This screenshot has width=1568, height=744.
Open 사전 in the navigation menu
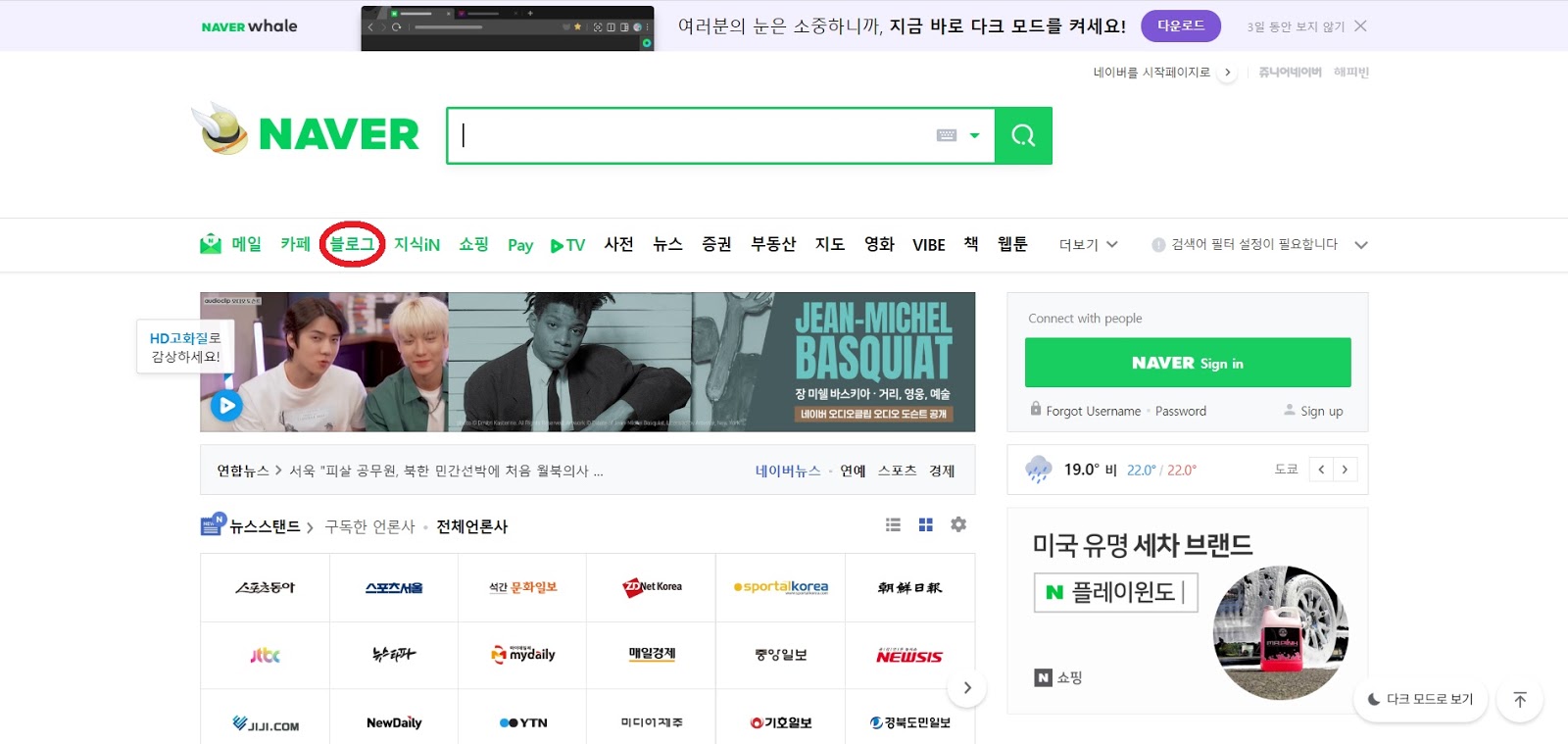pyautogui.click(x=618, y=244)
